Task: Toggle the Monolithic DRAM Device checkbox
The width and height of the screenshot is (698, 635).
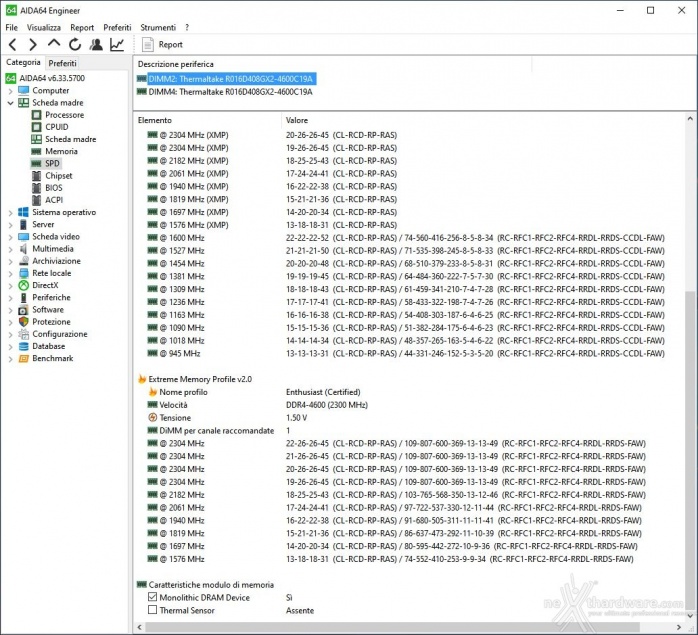Action: pyautogui.click(x=152, y=597)
